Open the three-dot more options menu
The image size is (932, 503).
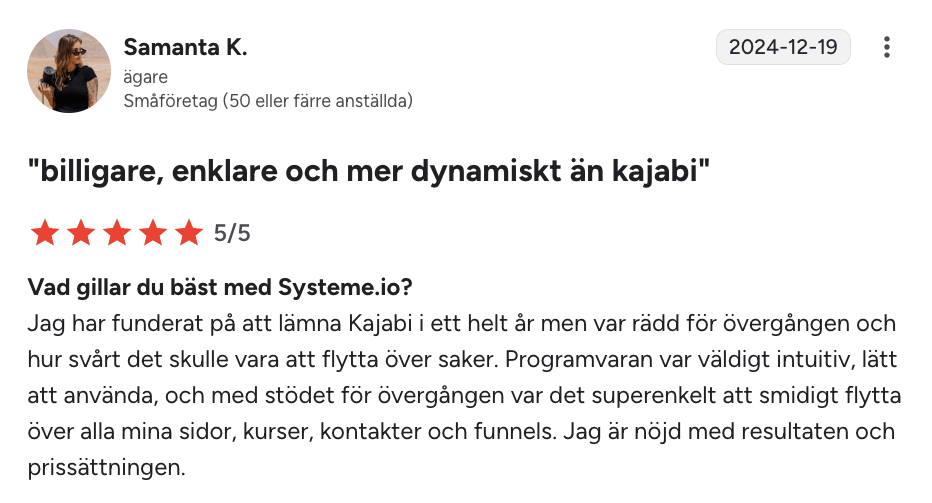tap(886, 47)
